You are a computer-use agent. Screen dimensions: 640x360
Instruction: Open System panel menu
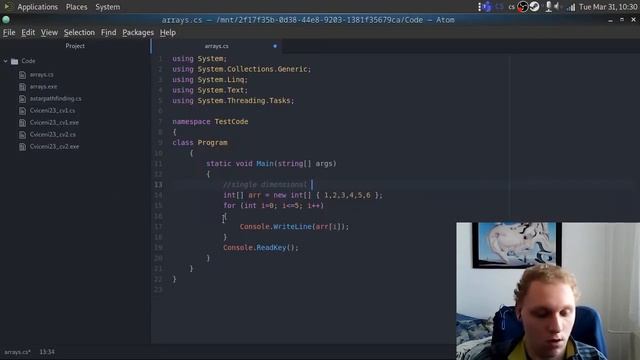click(108, 7)
